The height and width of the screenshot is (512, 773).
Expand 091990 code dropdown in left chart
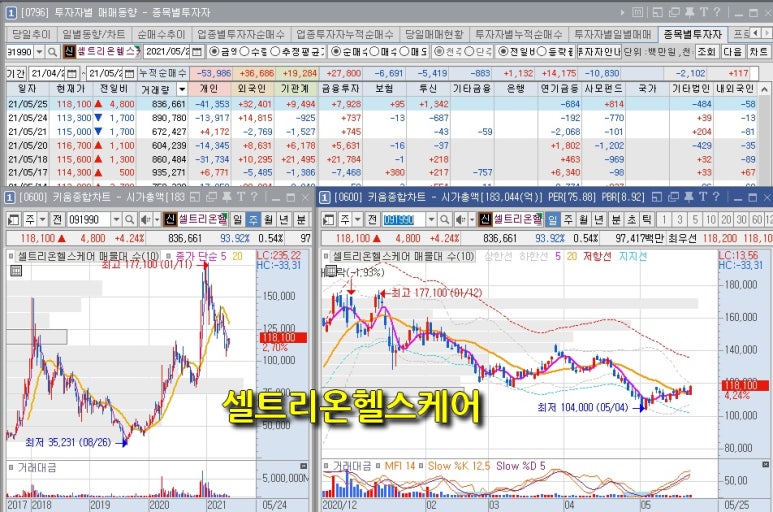pos(116,220)
